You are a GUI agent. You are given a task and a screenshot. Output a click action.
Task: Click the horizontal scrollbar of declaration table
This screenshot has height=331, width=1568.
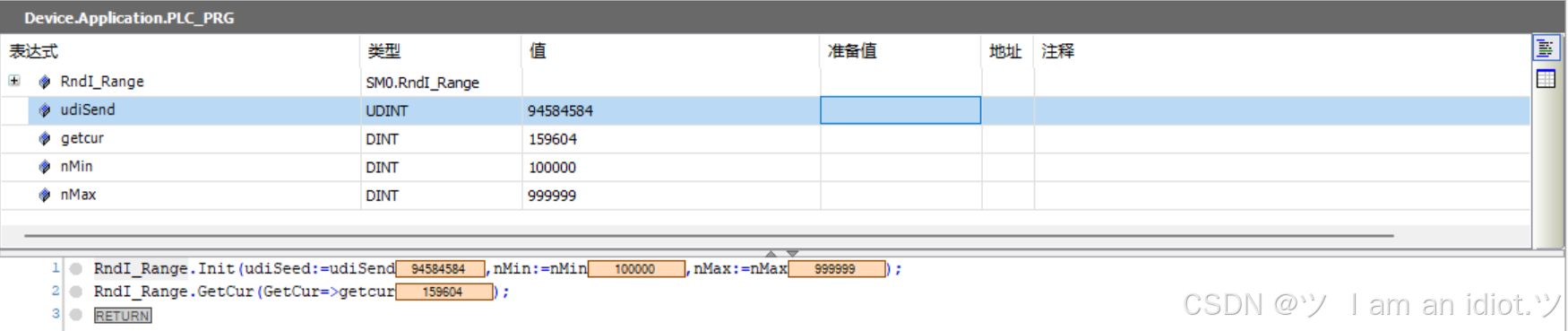(x=709, y=236)
